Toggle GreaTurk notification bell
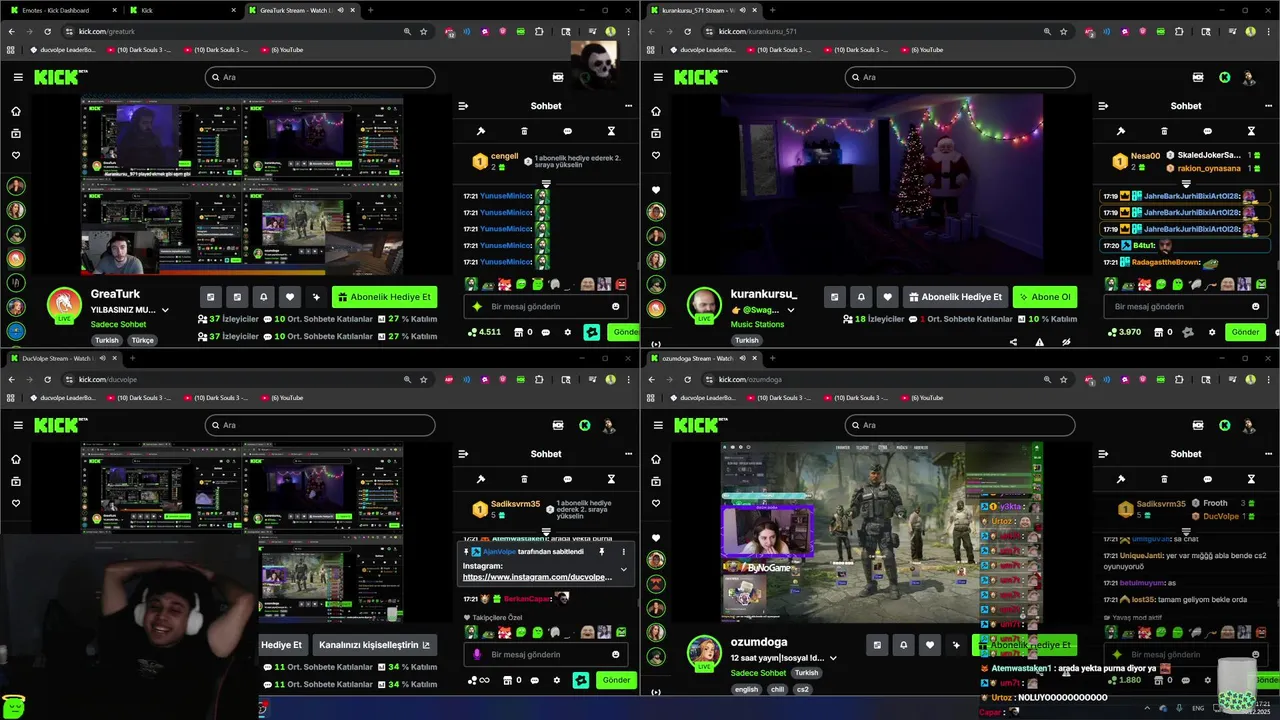 click(x=263, y=297)
